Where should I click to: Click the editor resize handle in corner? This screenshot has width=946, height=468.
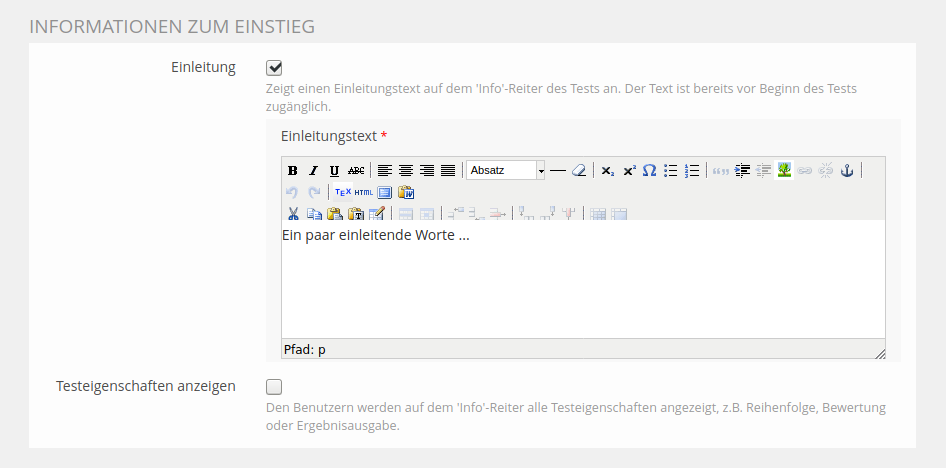[x=879, y=353]
